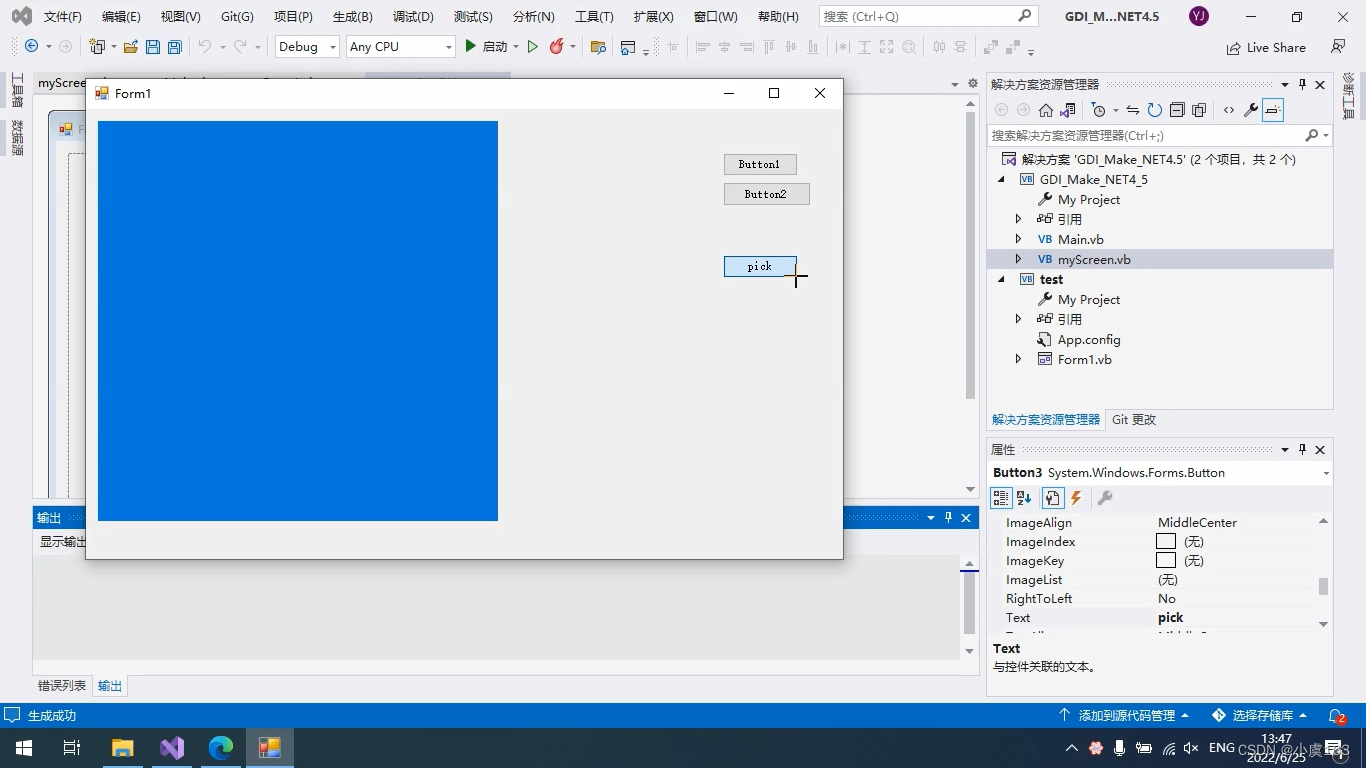The width and height of the screenshot is (1366, 768).
Task: Open the Visual Studio taskbar icon
Action: click(172, 748)
